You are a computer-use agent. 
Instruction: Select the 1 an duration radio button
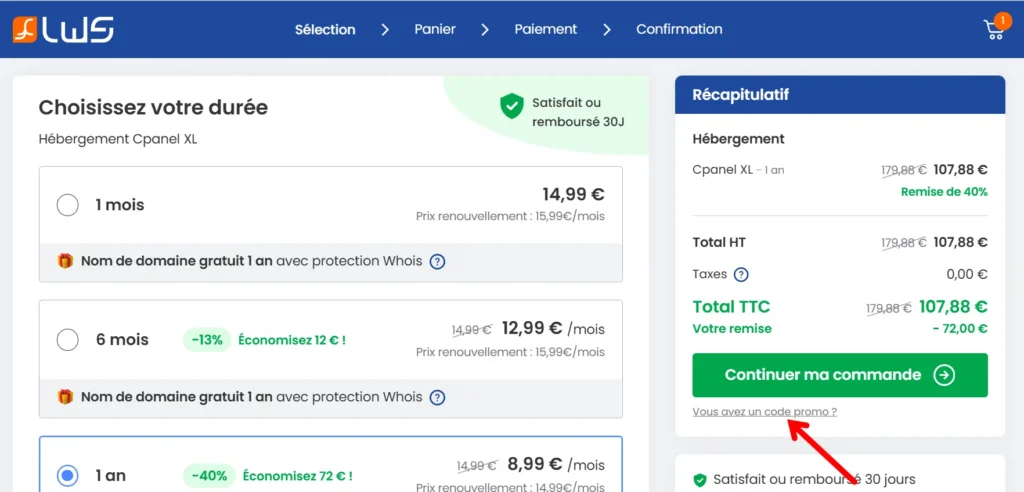click(68, 475)
